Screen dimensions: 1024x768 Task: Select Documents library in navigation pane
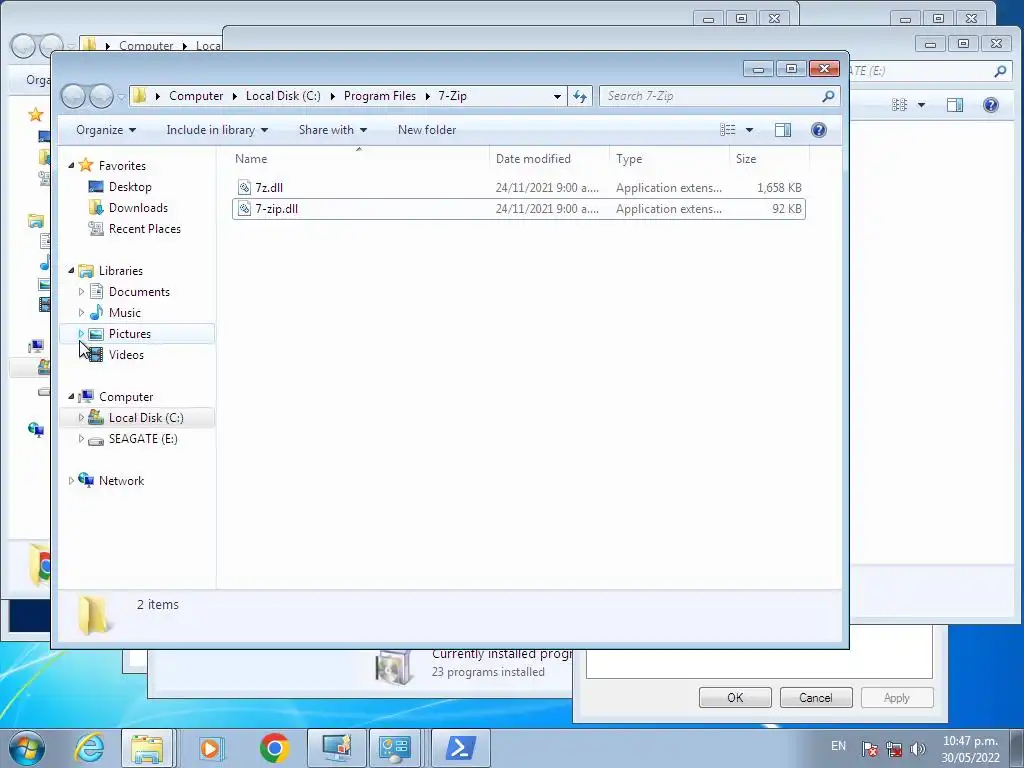(x=139, y=292)
